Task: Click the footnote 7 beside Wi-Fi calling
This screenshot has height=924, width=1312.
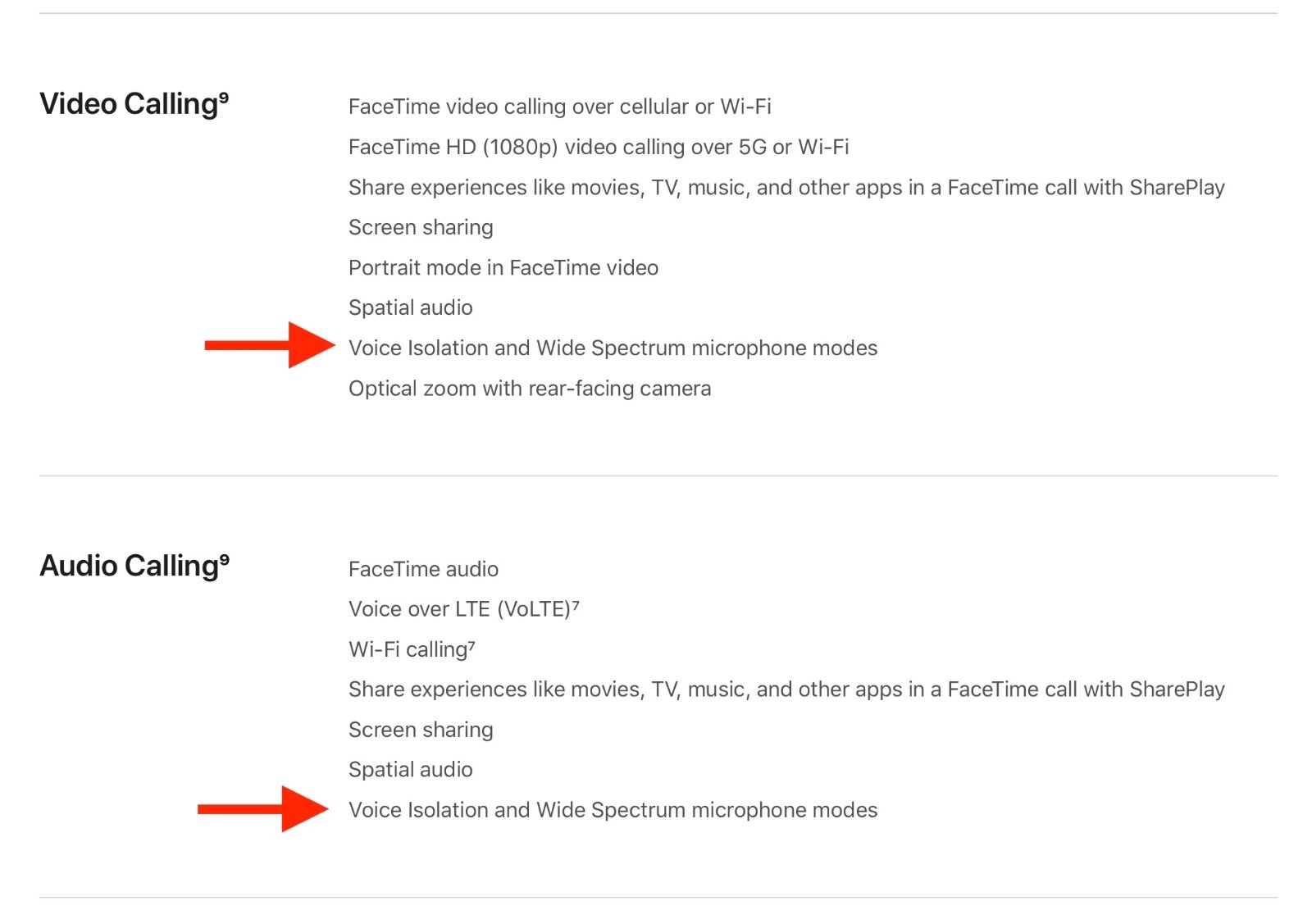Action: pyautogui.click(x=471, y=644)
